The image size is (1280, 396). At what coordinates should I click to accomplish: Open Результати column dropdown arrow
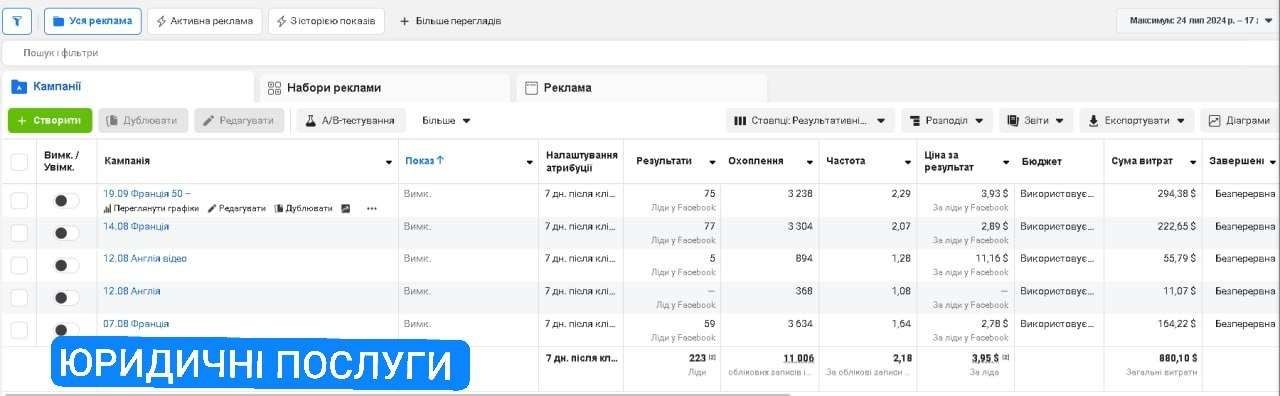(712, 162)
